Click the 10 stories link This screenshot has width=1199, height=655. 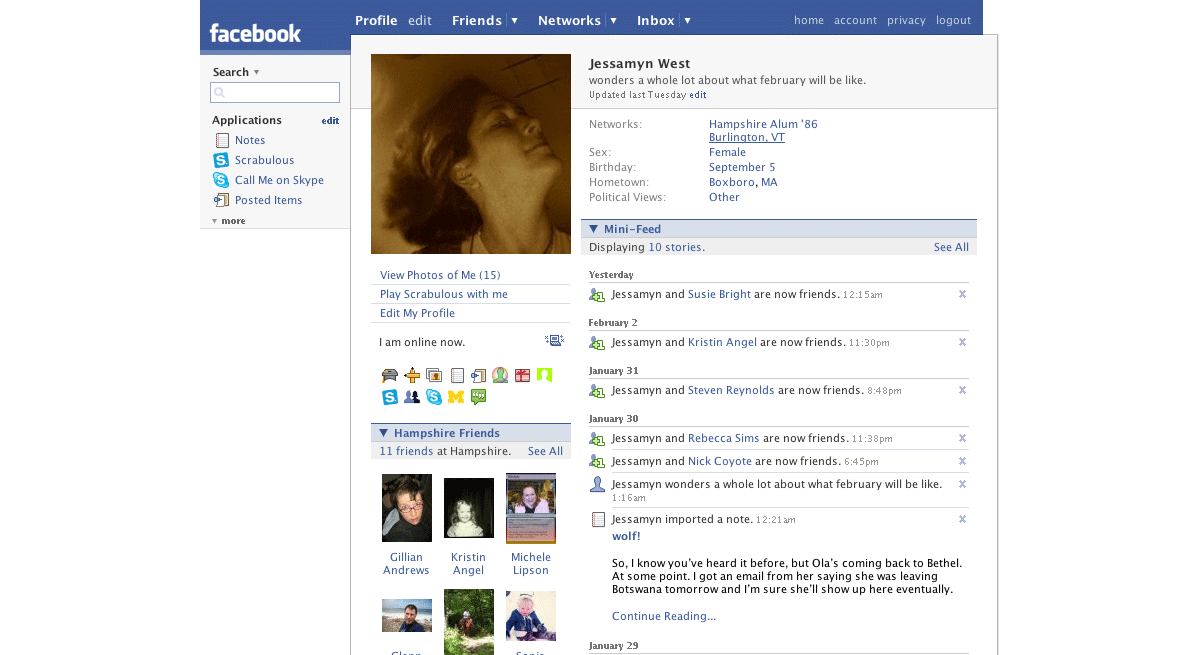click(675, 247)
